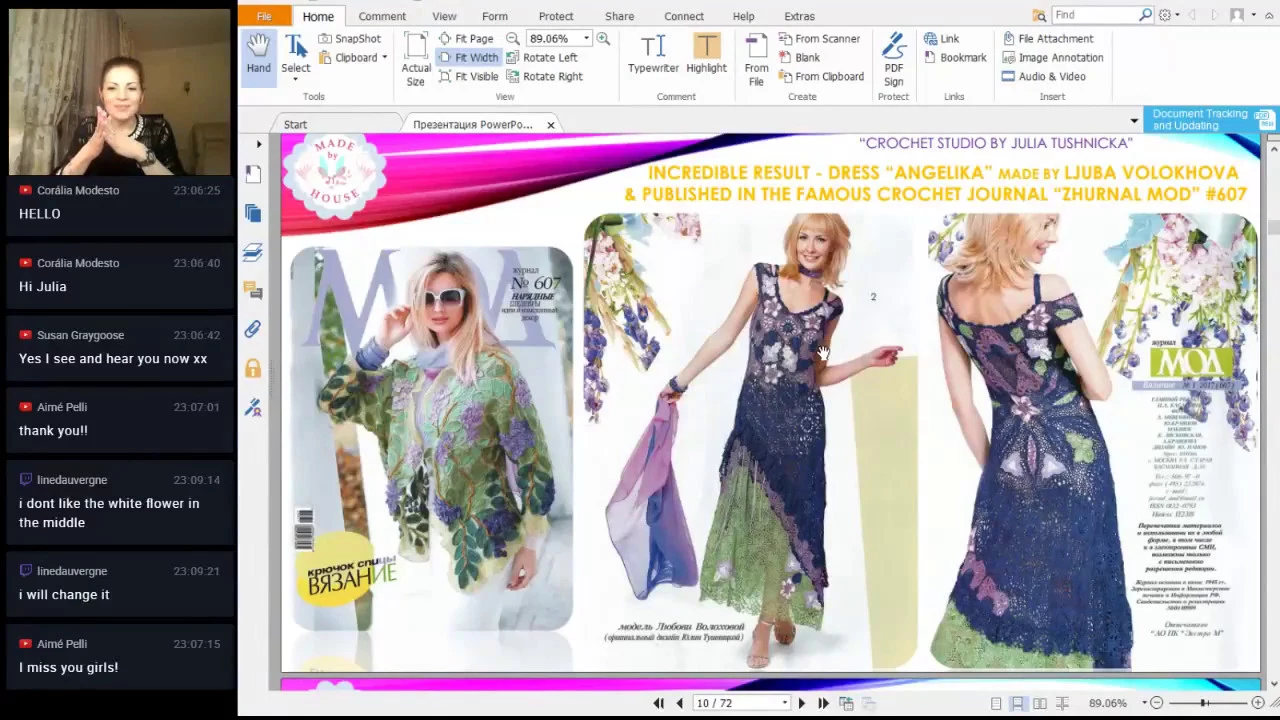The height and width of the screenshot is (720, 1280).
Task: Open the File menu
Action: [x=264, y=16]
